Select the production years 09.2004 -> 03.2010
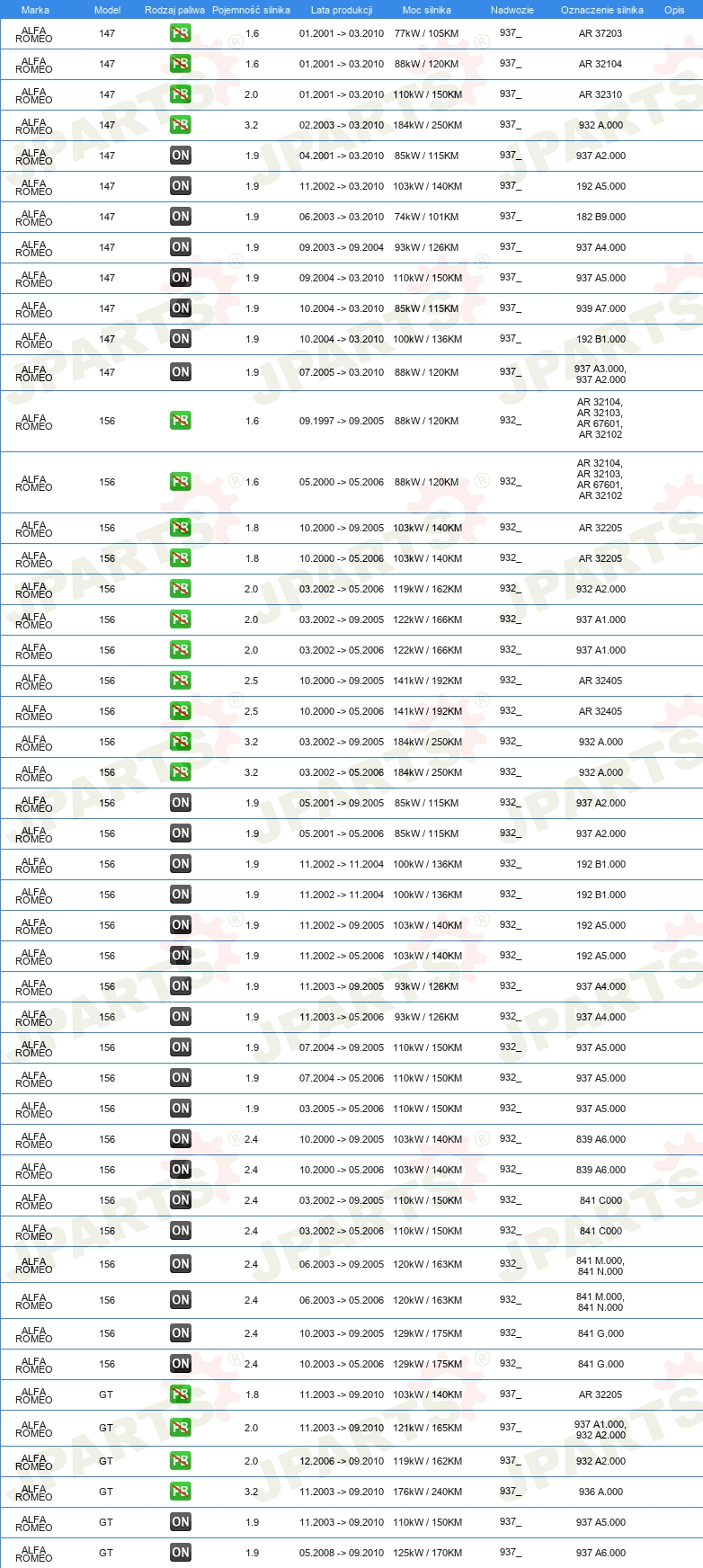 coord(342,278)
